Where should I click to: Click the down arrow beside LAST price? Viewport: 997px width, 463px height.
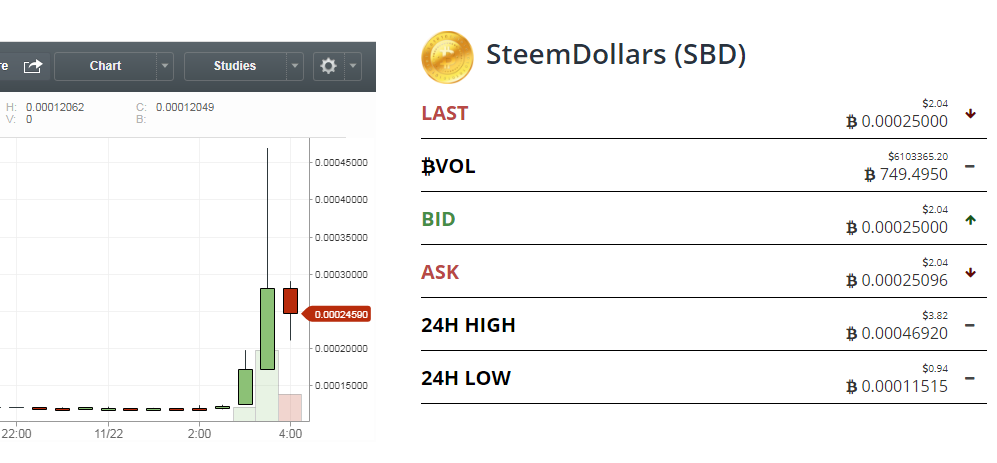tap(970, 113)
